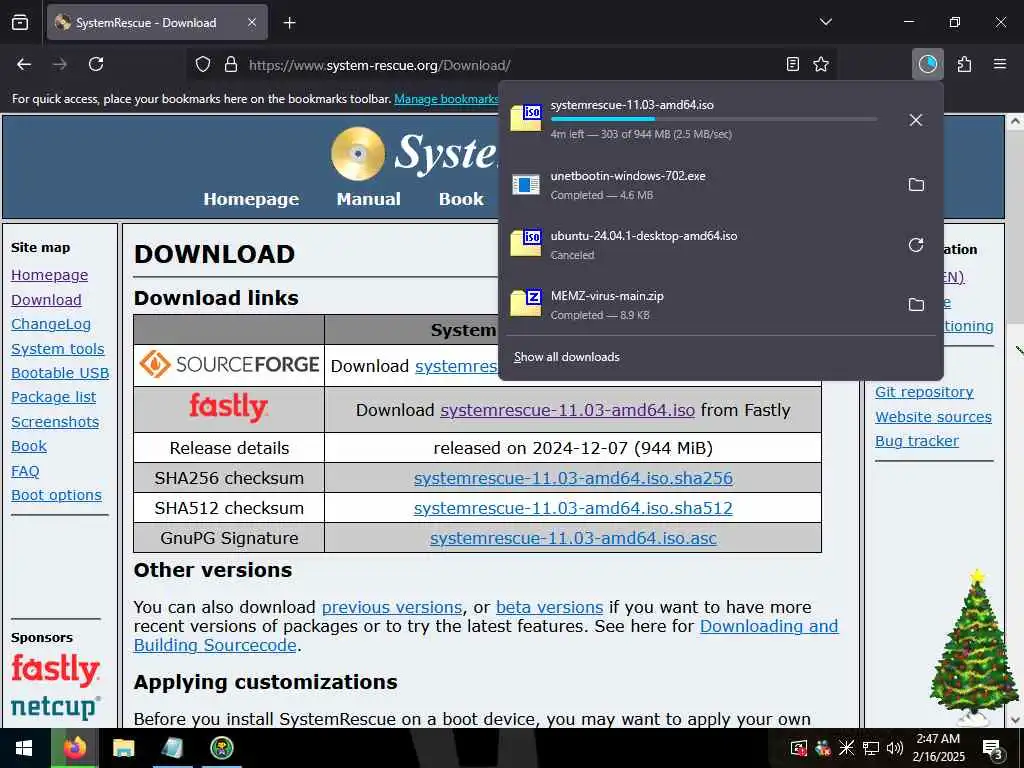Viewport: 1024px width, 768px height.
Task: Open the notification center icon
Action: [x=992, y=748]
